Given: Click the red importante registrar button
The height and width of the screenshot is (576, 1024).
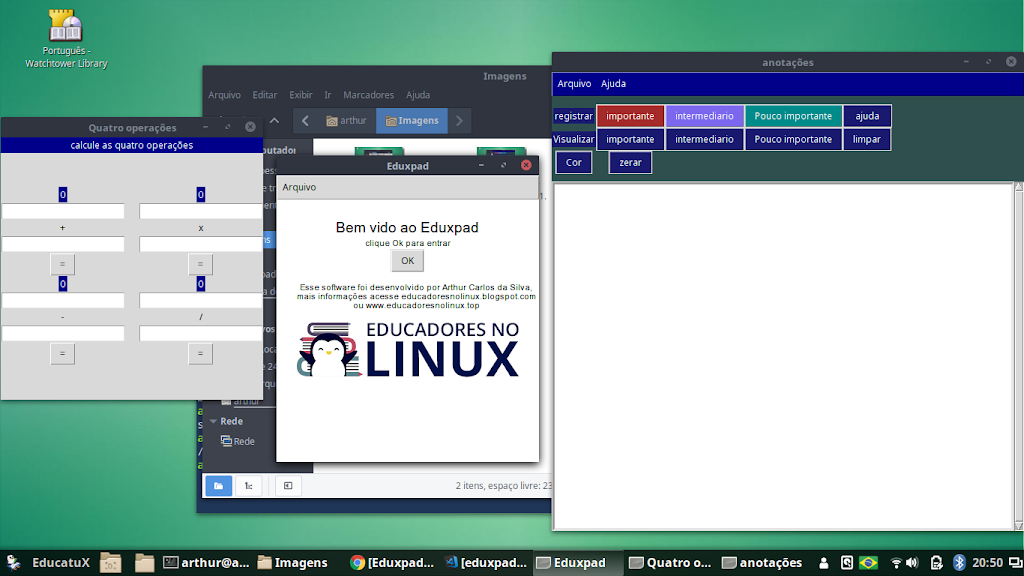Looking at the screenshot, I should coord(630,116).
